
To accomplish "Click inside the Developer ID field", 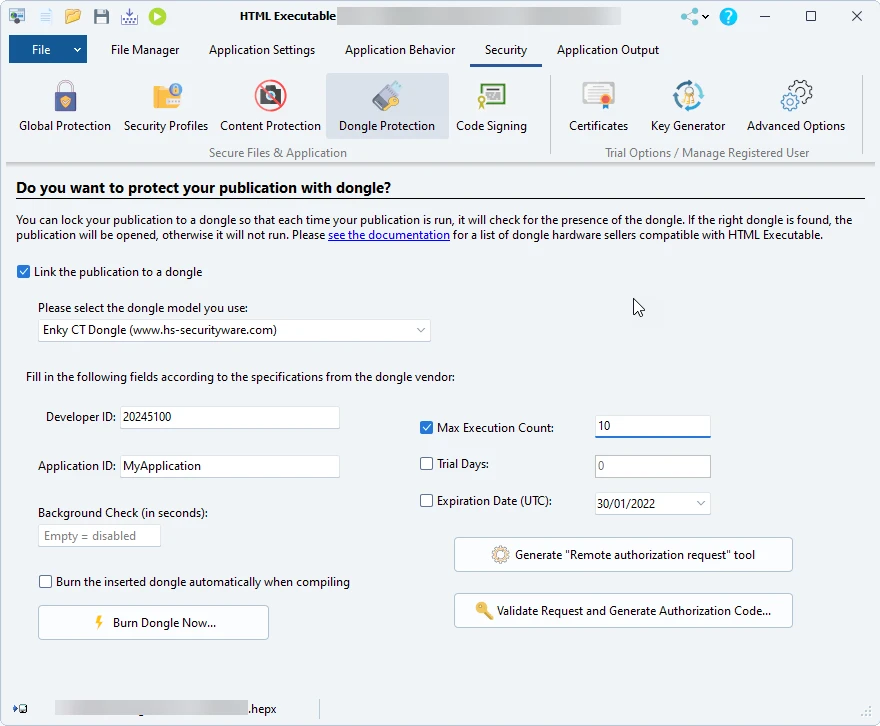I will pyautogui.click(x=229, y=417).
